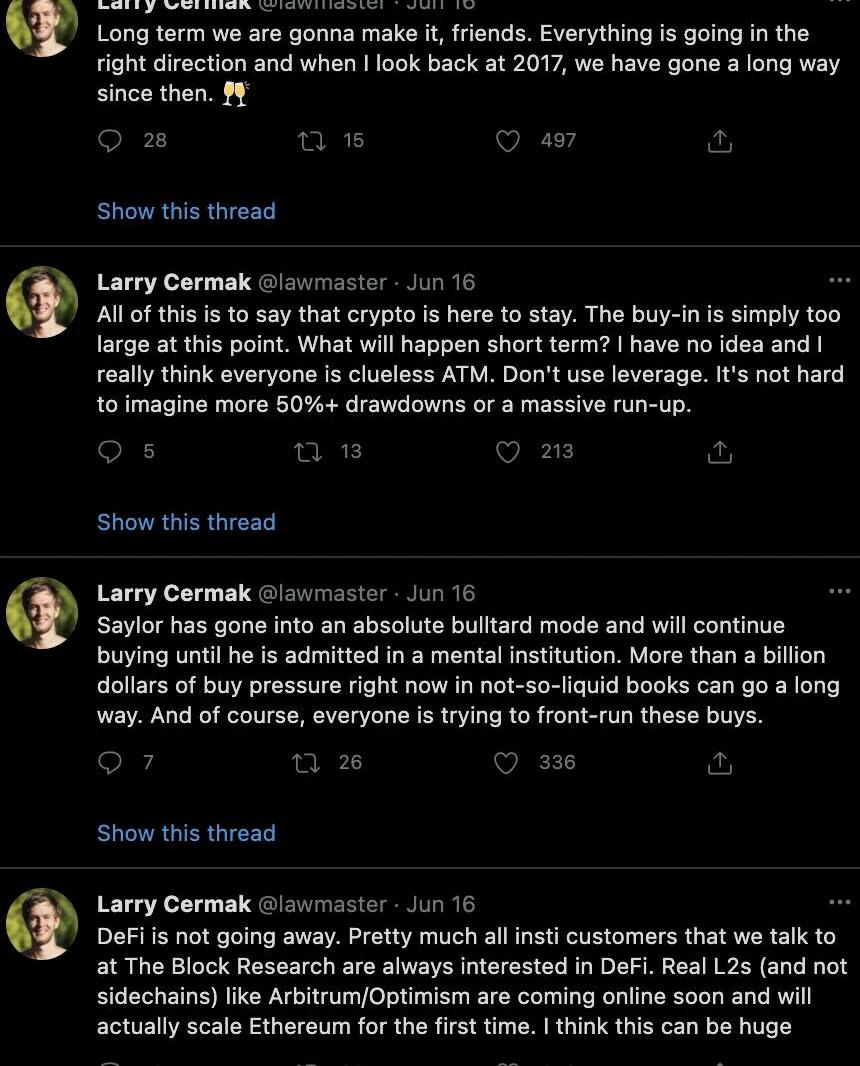Share the "Long term" tweet via share icon

pos(719,141)
